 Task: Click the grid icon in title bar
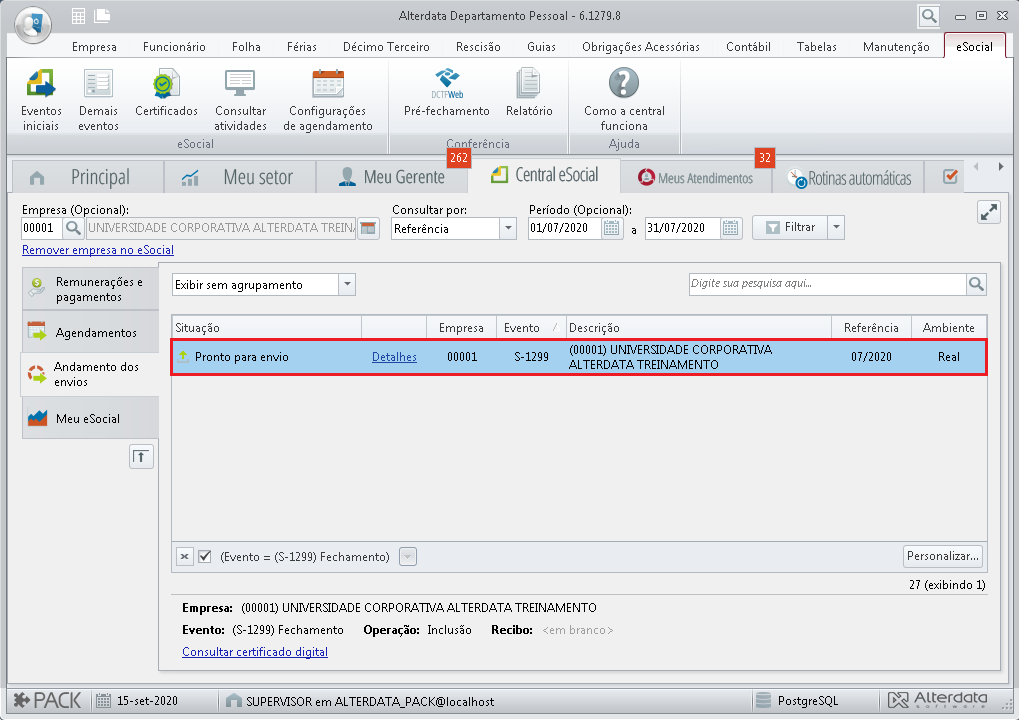tap(78, 16)
